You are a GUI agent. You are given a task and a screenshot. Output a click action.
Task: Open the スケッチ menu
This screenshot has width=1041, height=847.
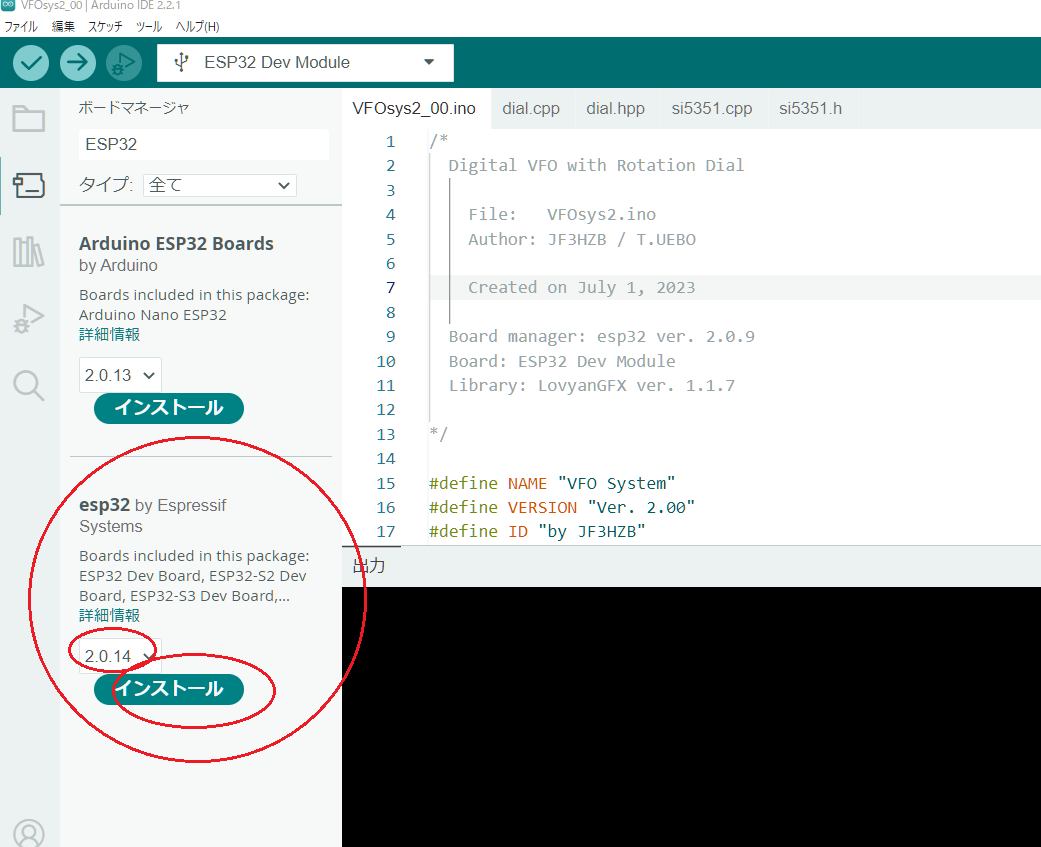tap(105, 27)
